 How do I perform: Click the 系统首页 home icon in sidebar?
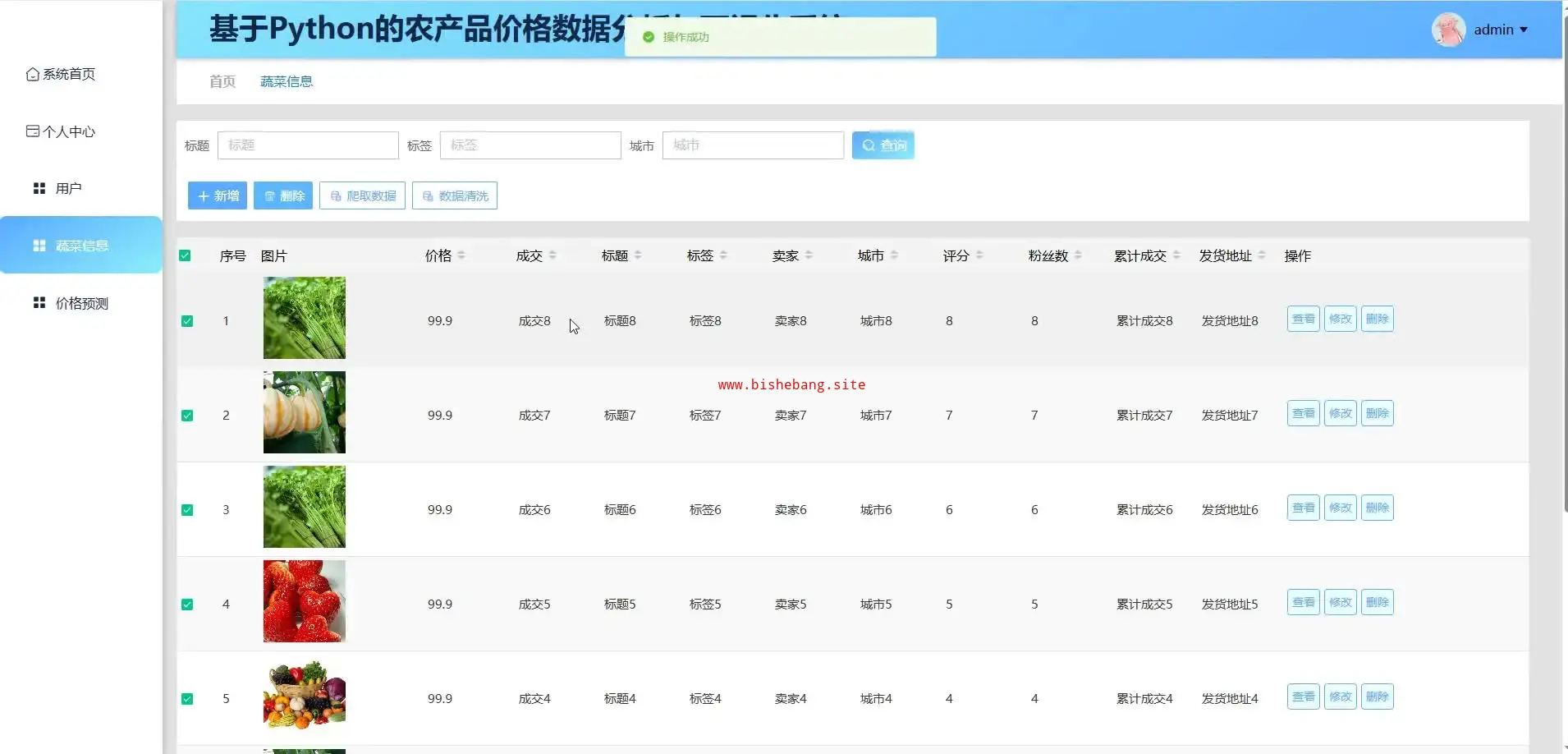32,75
